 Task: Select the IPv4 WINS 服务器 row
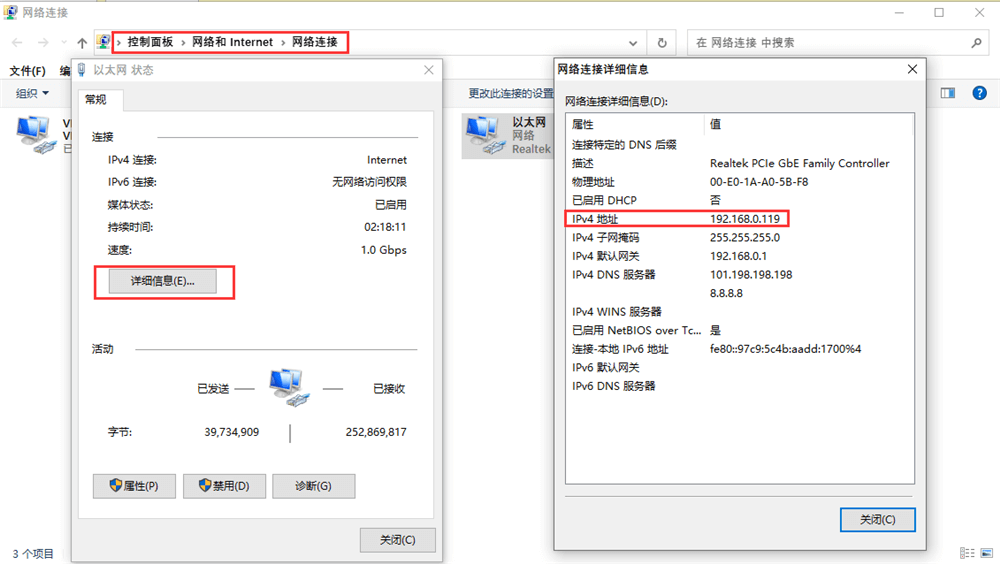coord(740,312)
